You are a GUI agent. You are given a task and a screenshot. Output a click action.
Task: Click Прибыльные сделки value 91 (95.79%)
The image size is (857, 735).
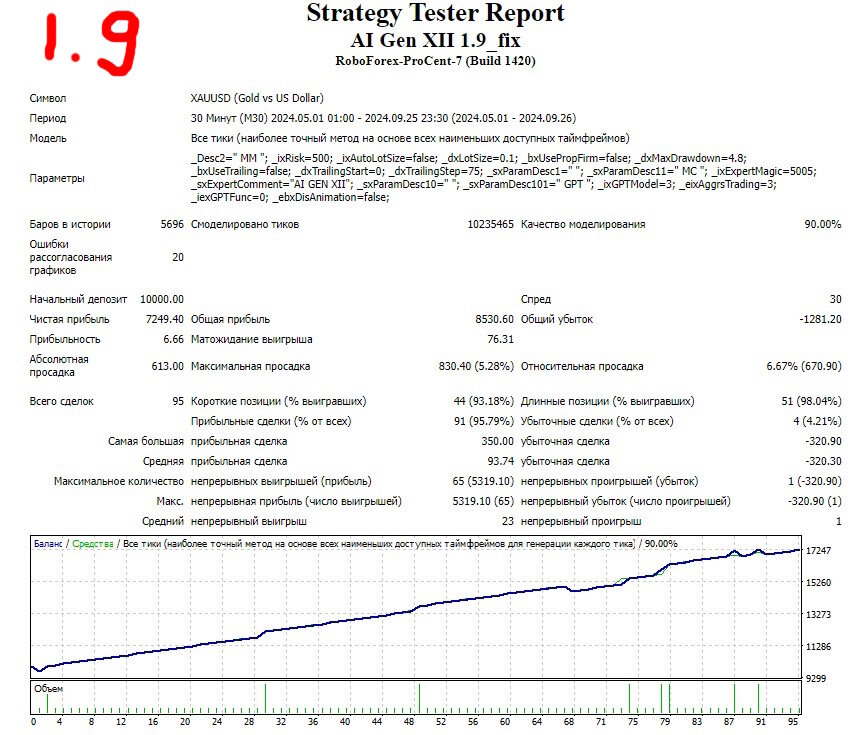pyautogui.click(x=484, y=421)
